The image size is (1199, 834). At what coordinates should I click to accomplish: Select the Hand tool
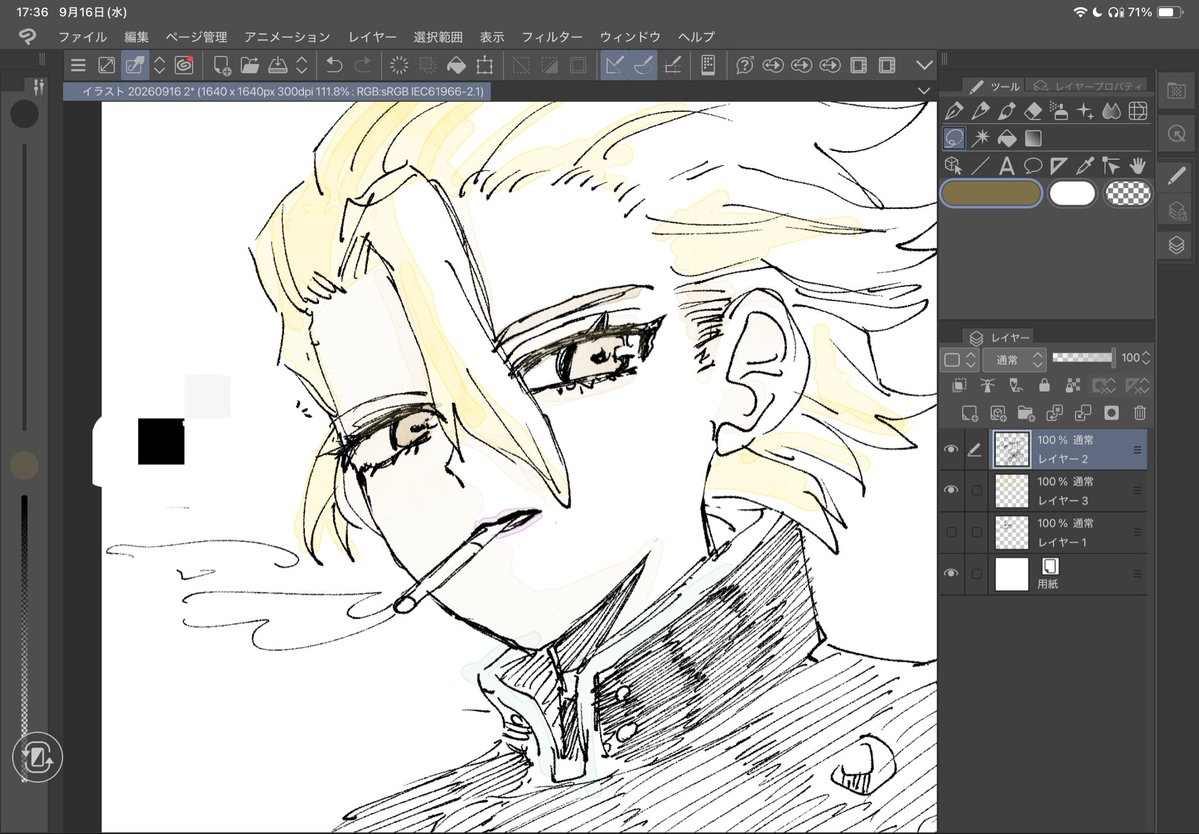coord(1138,165)
